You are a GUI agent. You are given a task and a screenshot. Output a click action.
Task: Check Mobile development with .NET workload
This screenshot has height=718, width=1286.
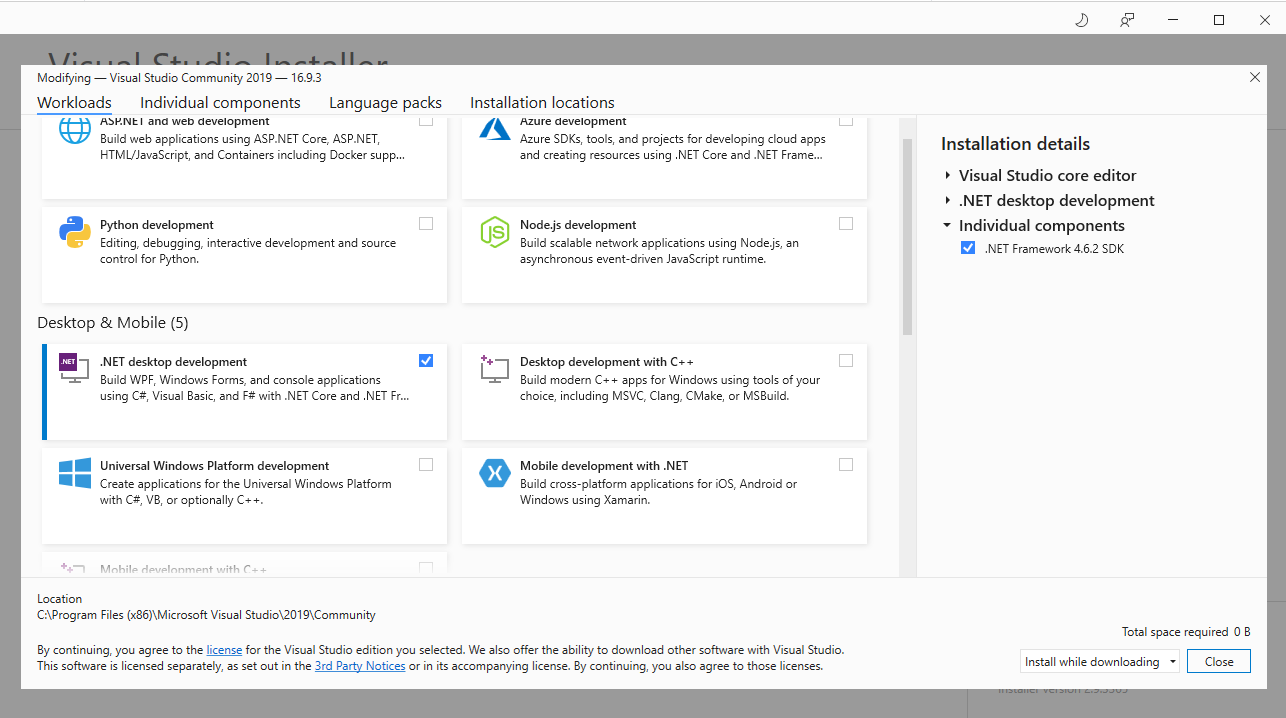pyautogui.click(x=846, y=464)
